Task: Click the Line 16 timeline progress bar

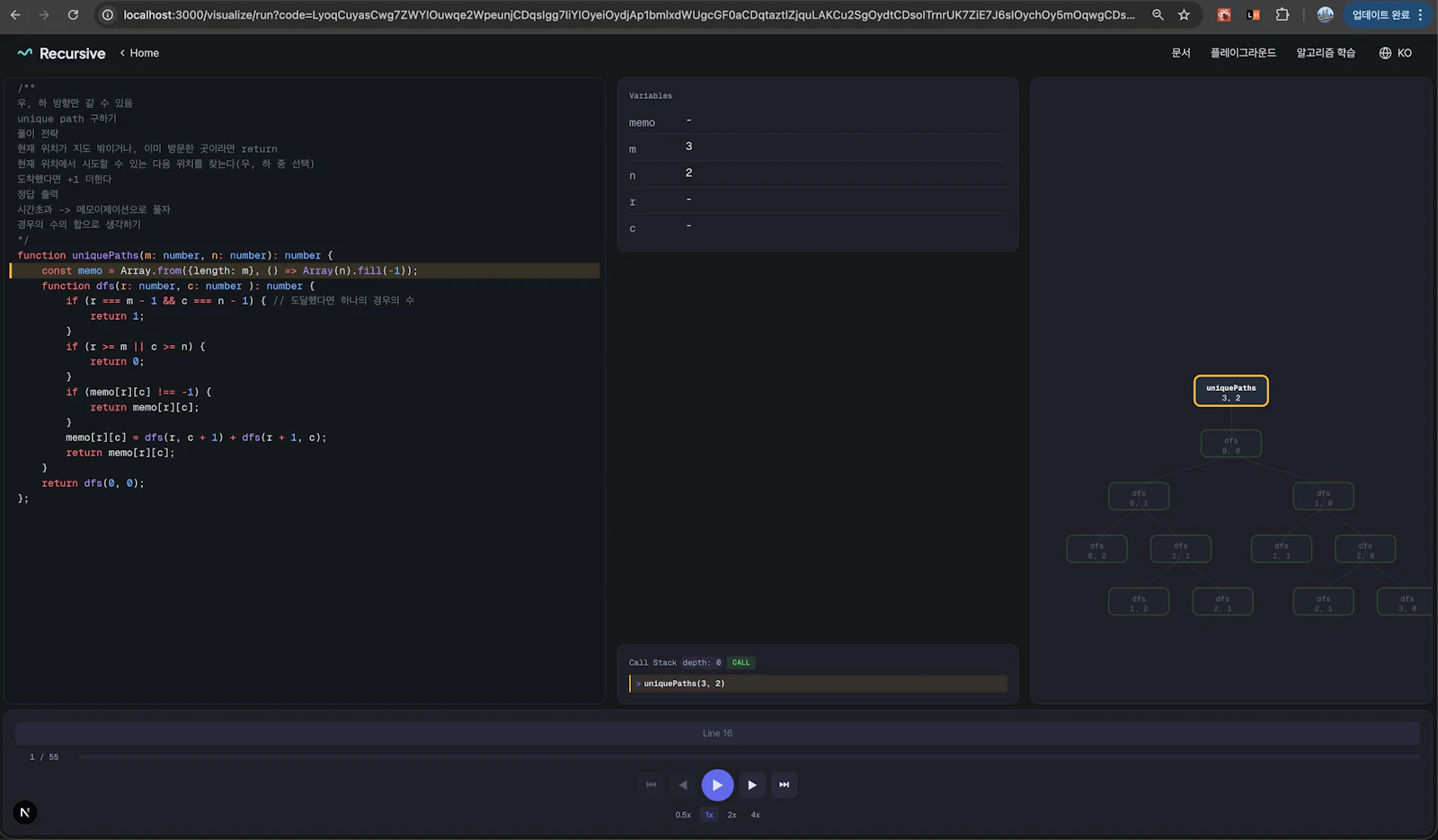Action: pyautogui.click(x=717, y=733)
